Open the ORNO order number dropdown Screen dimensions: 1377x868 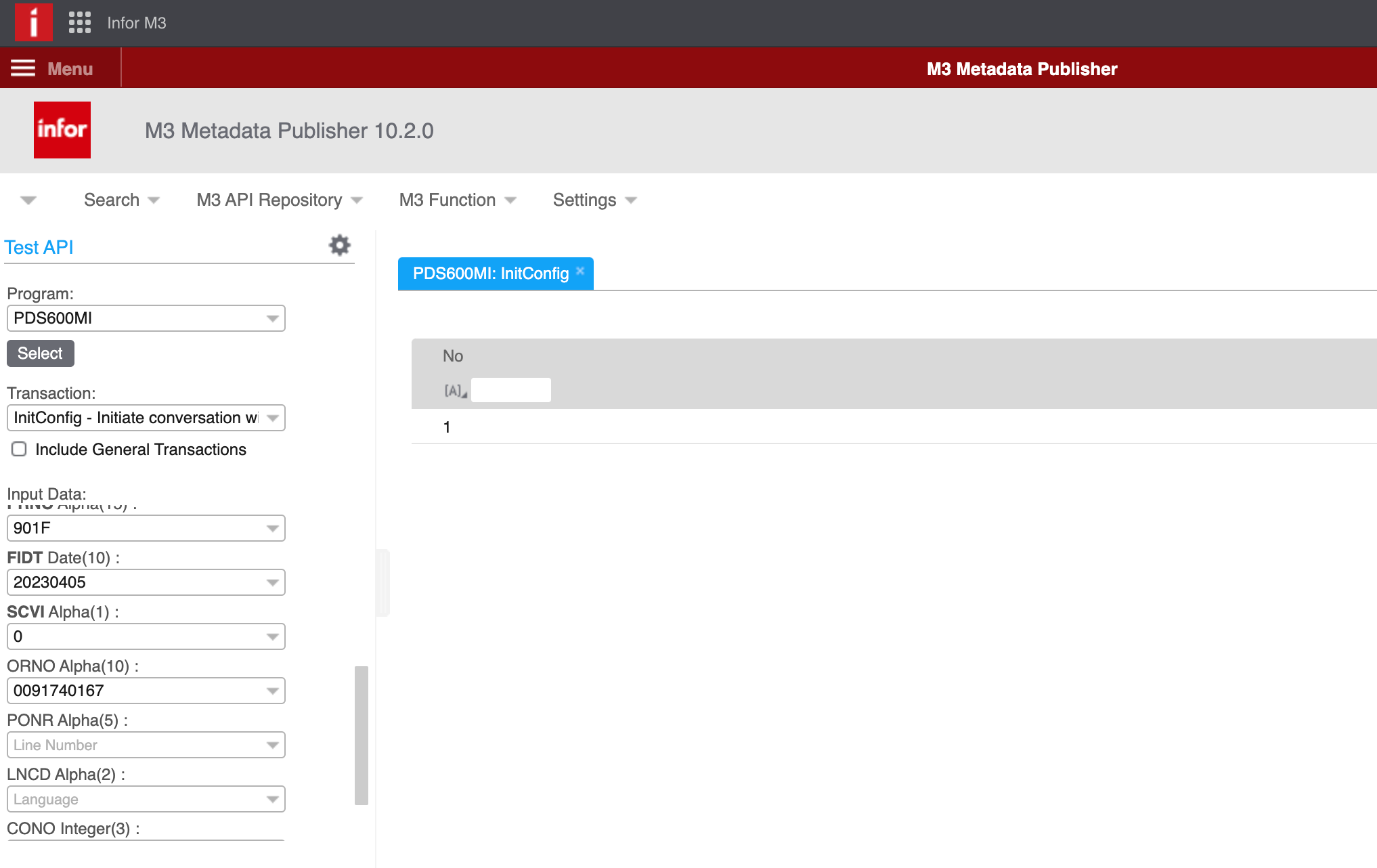point(273,691)
